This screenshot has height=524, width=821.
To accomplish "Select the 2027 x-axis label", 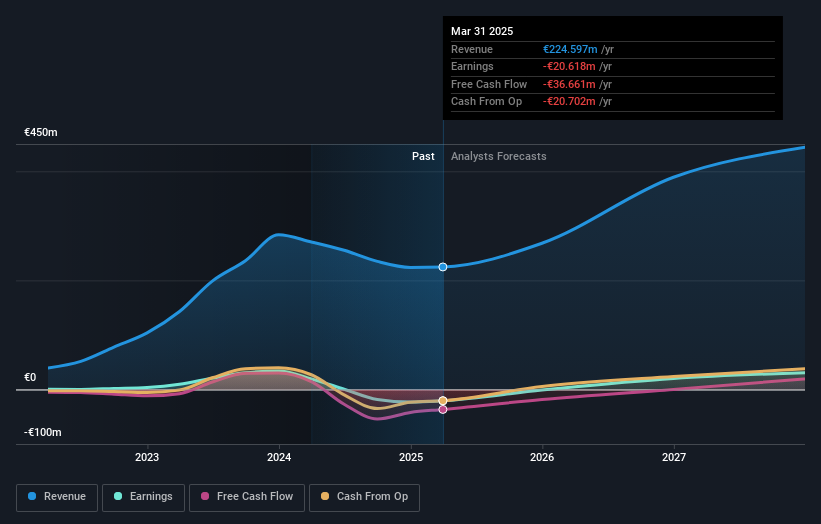I will (674, 457).
